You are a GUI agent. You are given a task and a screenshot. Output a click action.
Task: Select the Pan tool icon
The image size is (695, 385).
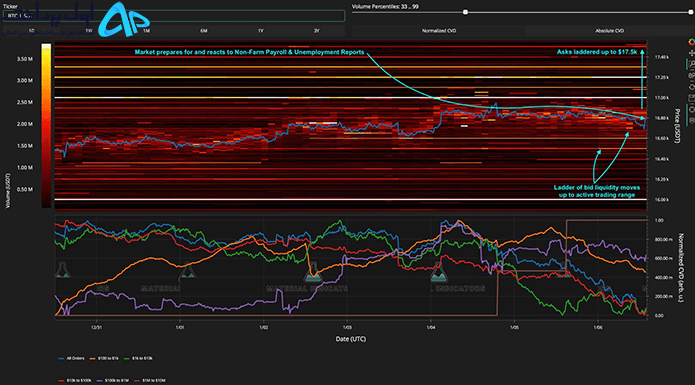tap(691, 53)
